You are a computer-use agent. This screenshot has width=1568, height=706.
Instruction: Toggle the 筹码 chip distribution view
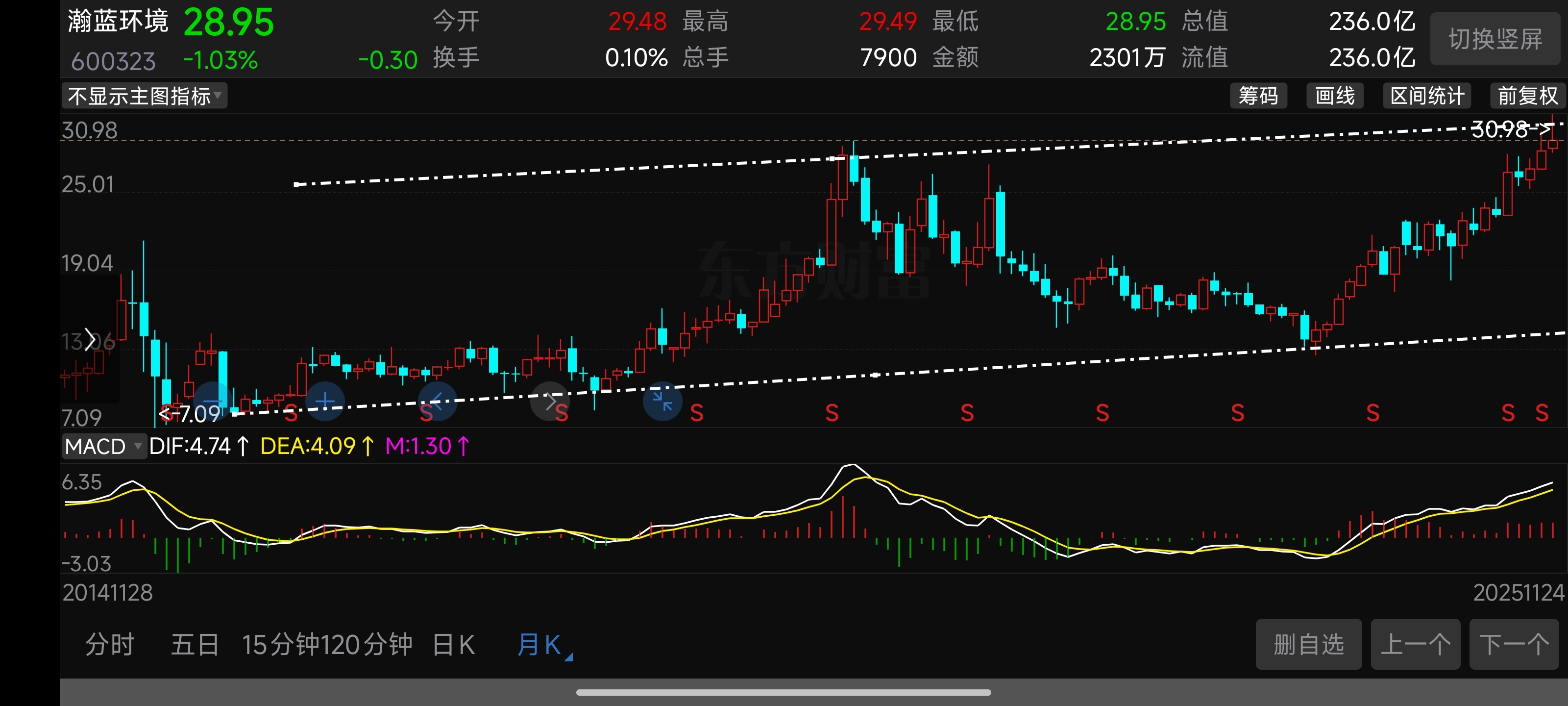1257,96
